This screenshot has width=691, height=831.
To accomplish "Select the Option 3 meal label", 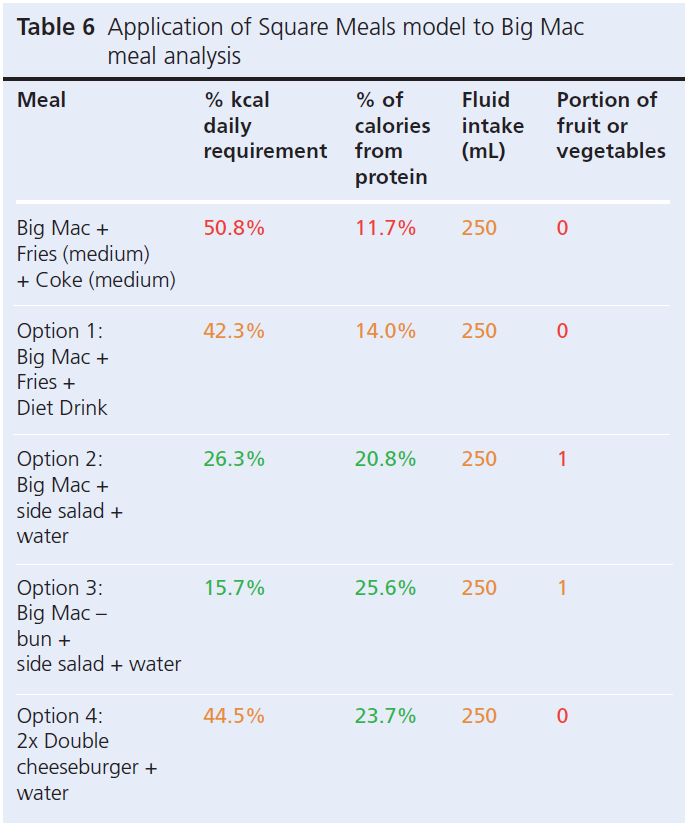I will (98, 626).
